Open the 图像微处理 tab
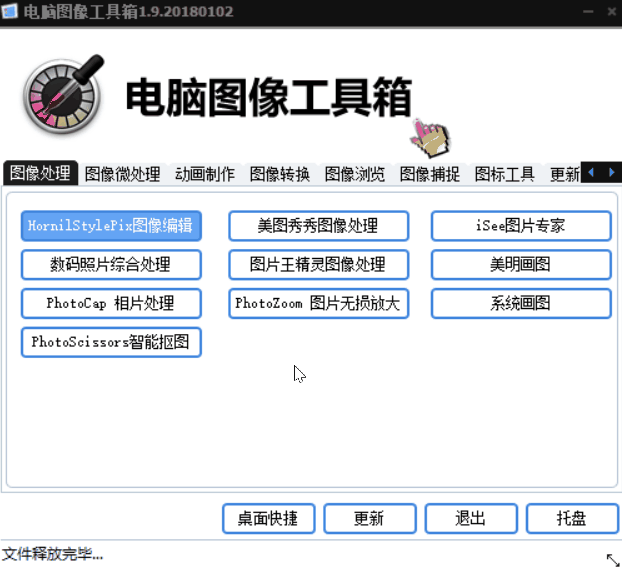Screen dimensions: 622x570 click(122, 174)
